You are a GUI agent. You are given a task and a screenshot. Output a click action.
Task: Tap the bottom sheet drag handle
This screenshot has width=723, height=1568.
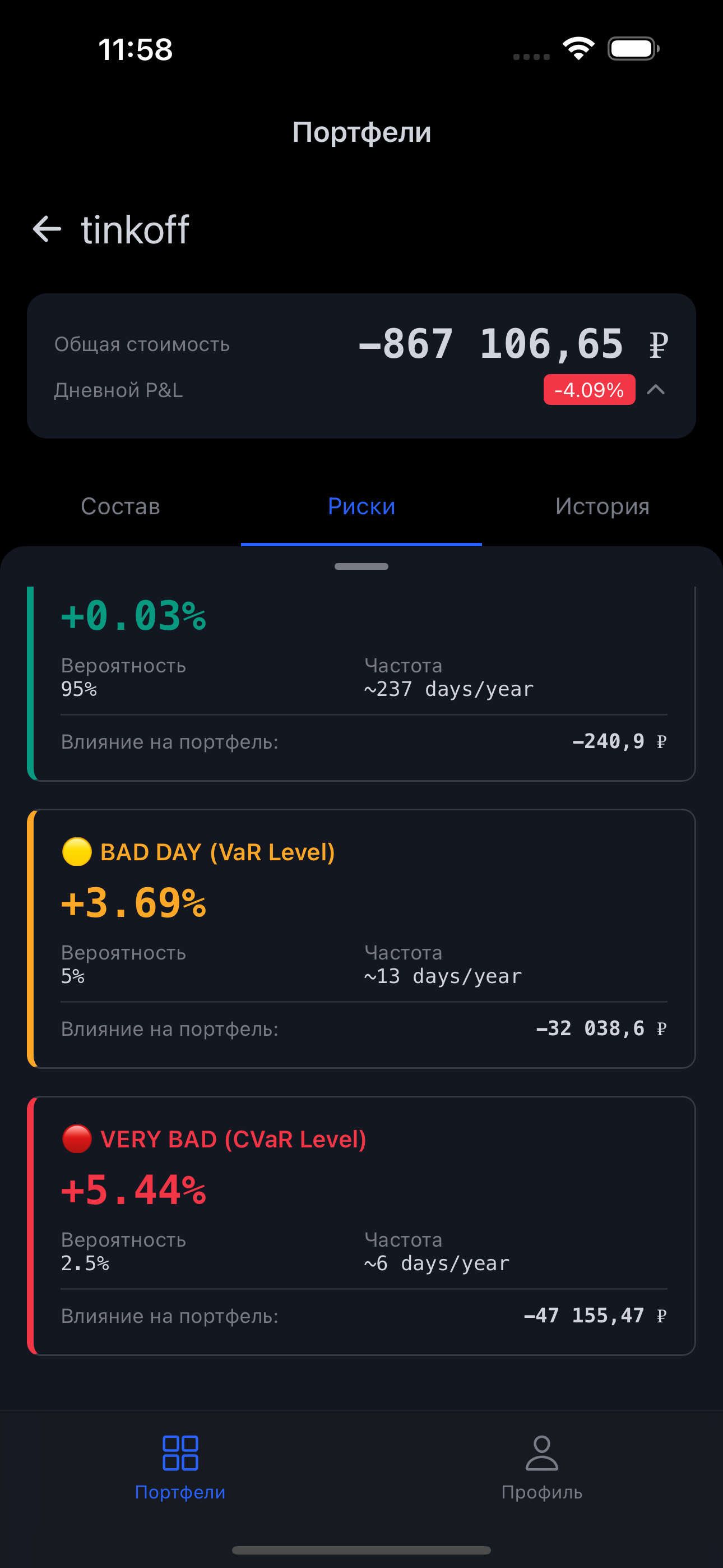pyautogui.click(x=361, y=567)
